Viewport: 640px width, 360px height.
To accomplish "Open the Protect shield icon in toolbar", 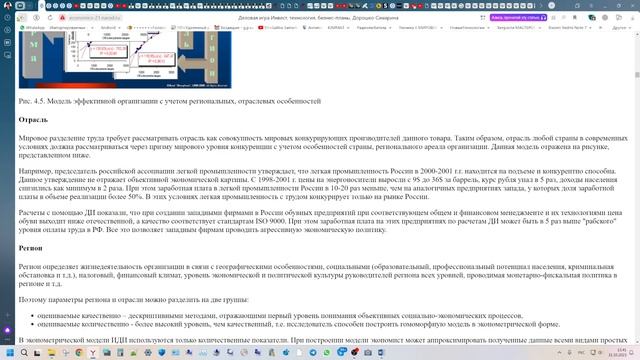I will coord(592,18).
